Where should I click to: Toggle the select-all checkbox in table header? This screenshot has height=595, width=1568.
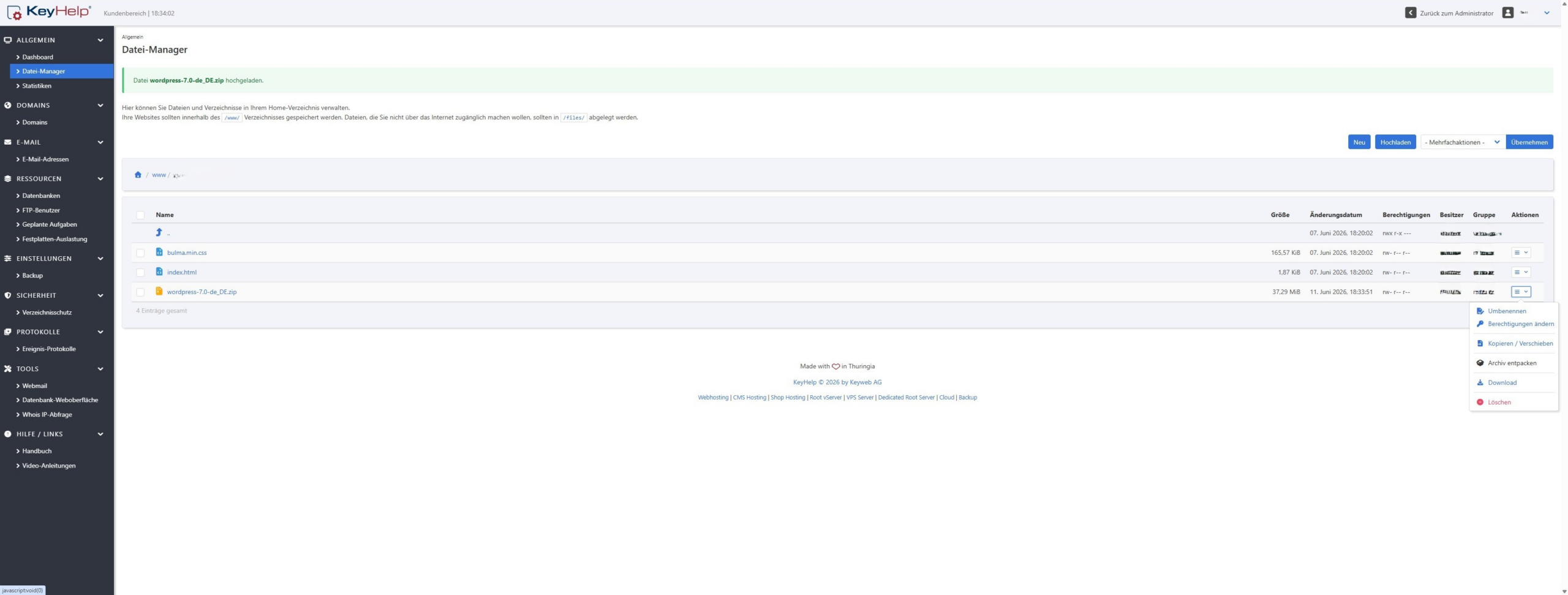[x=140, y=215]
